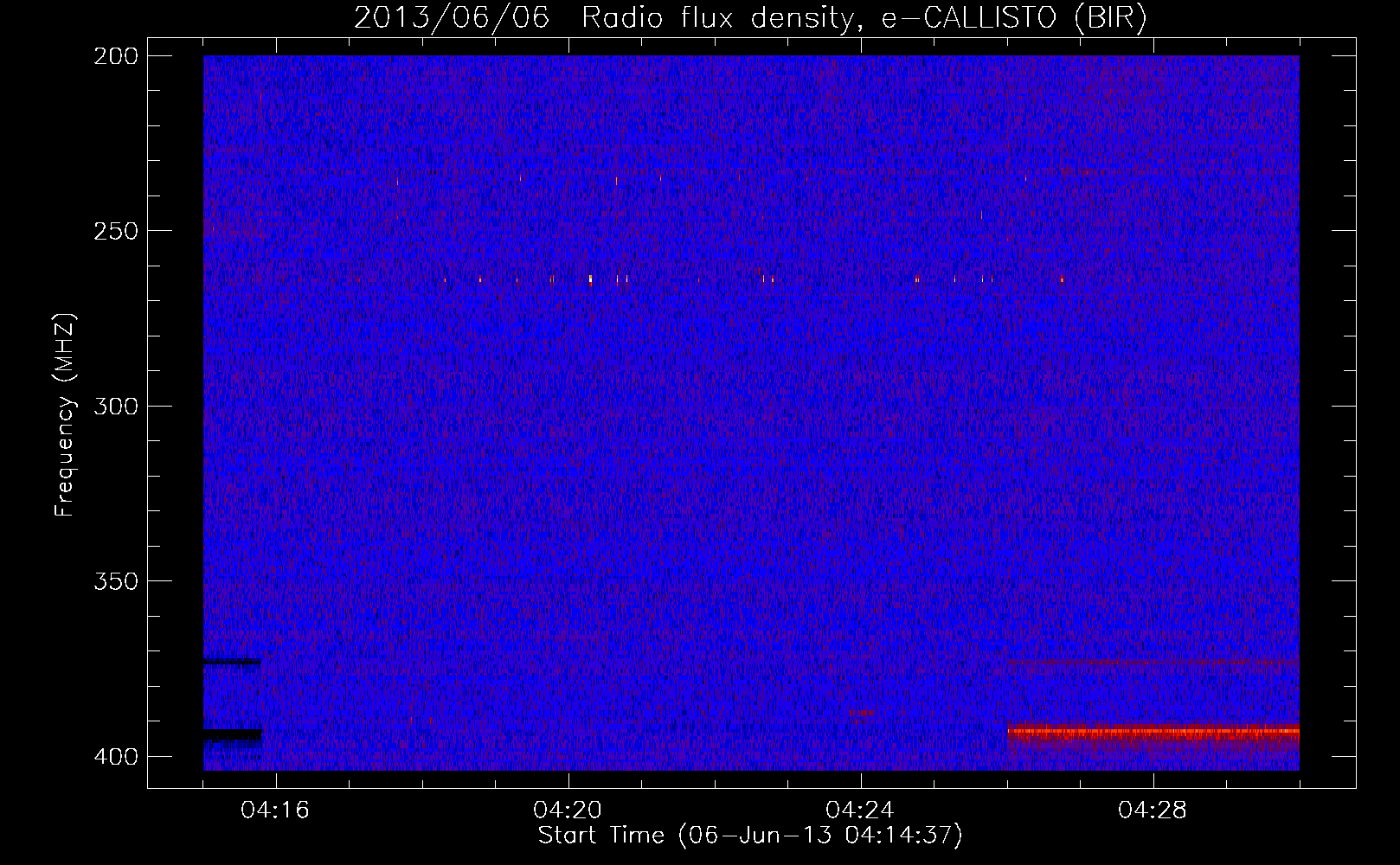Select the 350 frequency tick label
1400x865 pixels.
(x=115, y=580)
